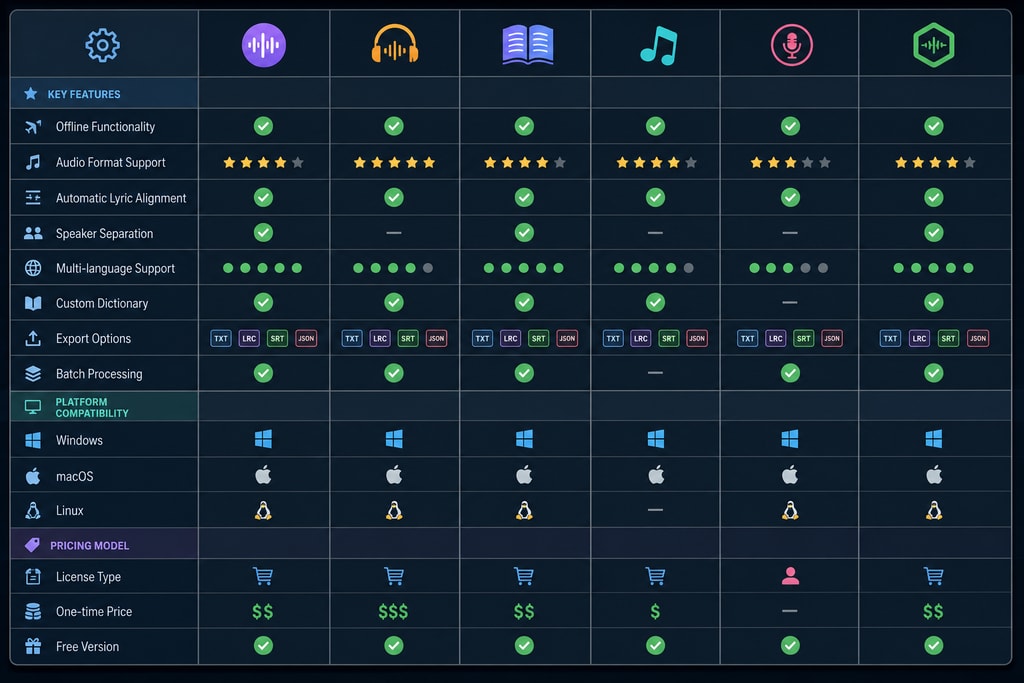This screenshot has height=683, width=1024.
Task: Click JSON badge in the music note column
Action: coord(697,338)
